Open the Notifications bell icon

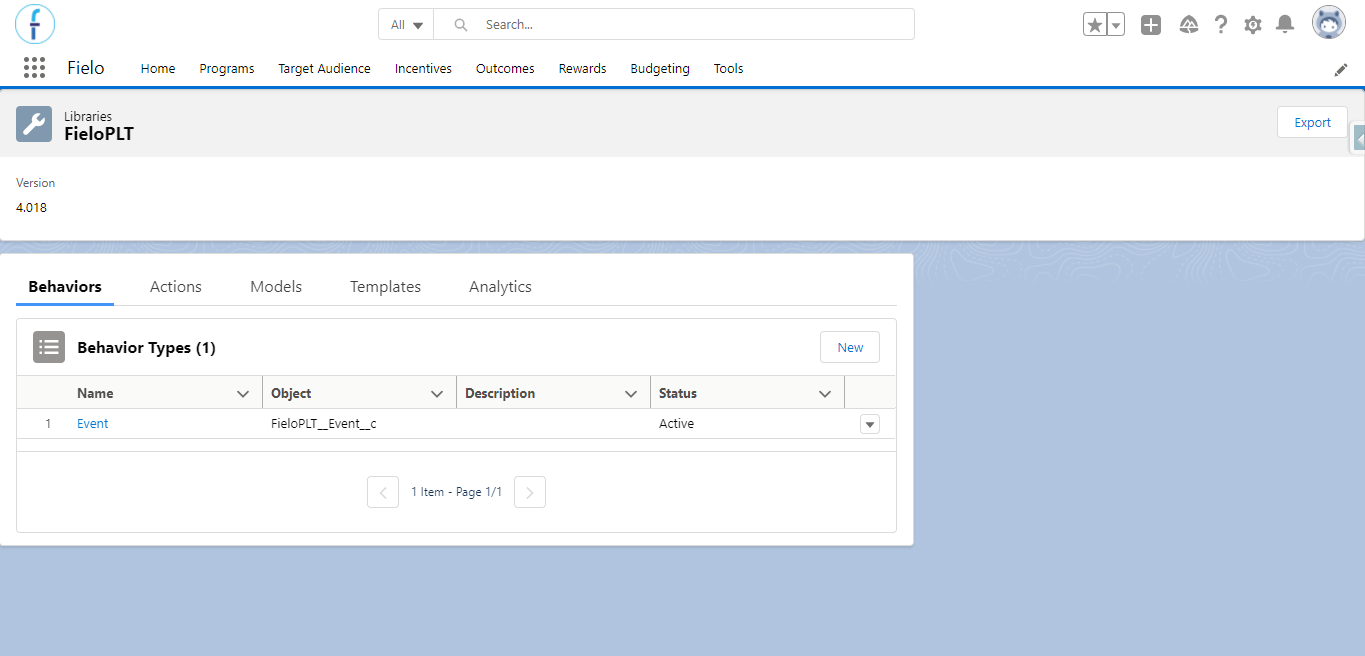click(x=1285, y=25)
